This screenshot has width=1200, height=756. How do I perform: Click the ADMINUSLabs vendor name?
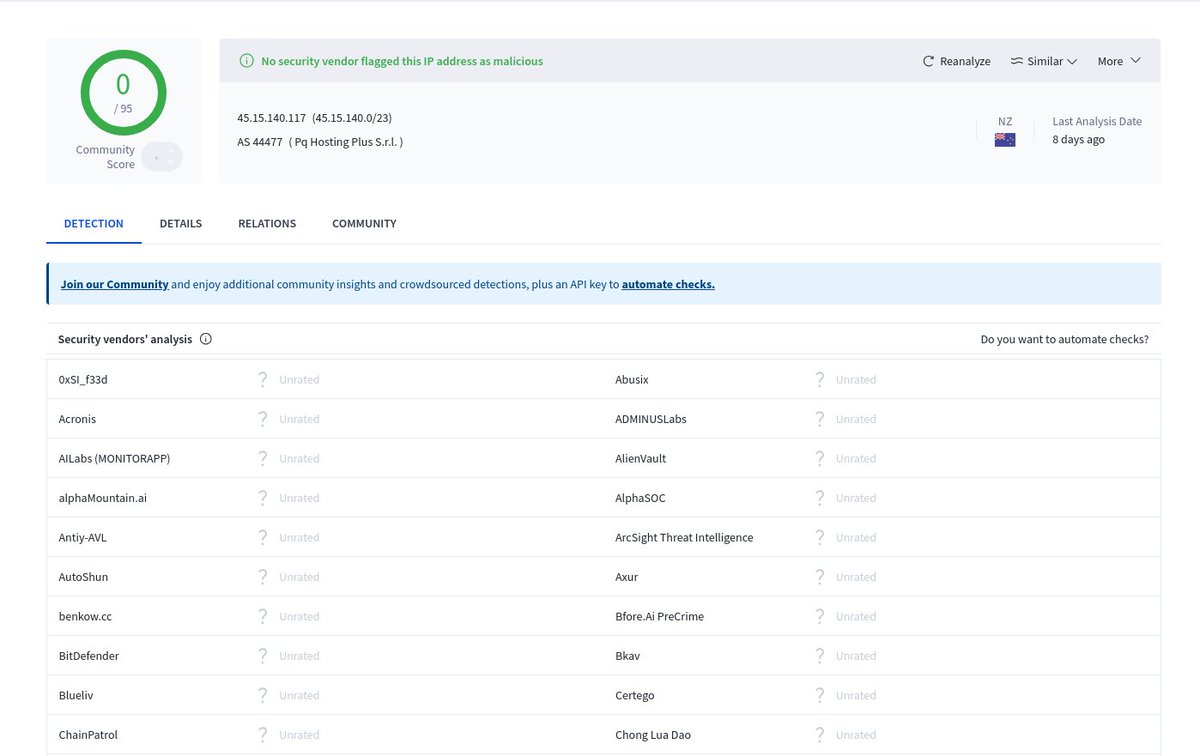click(x=651, y=419)
